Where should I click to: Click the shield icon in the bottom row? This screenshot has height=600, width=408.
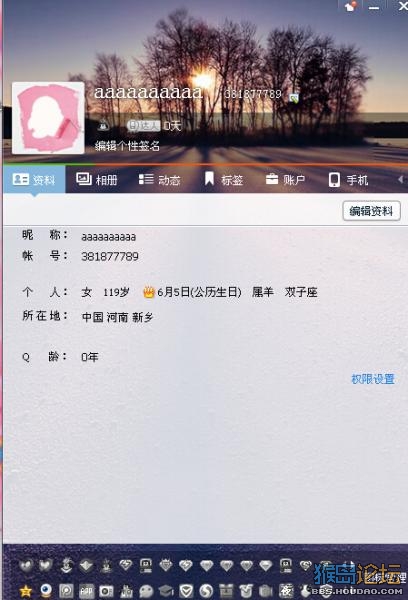186,591
